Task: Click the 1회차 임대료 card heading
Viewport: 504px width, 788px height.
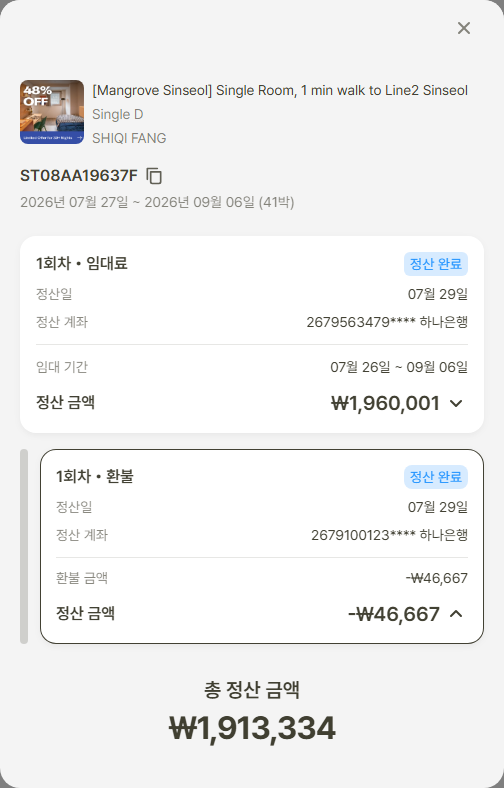Action: (x=81, y=263)
